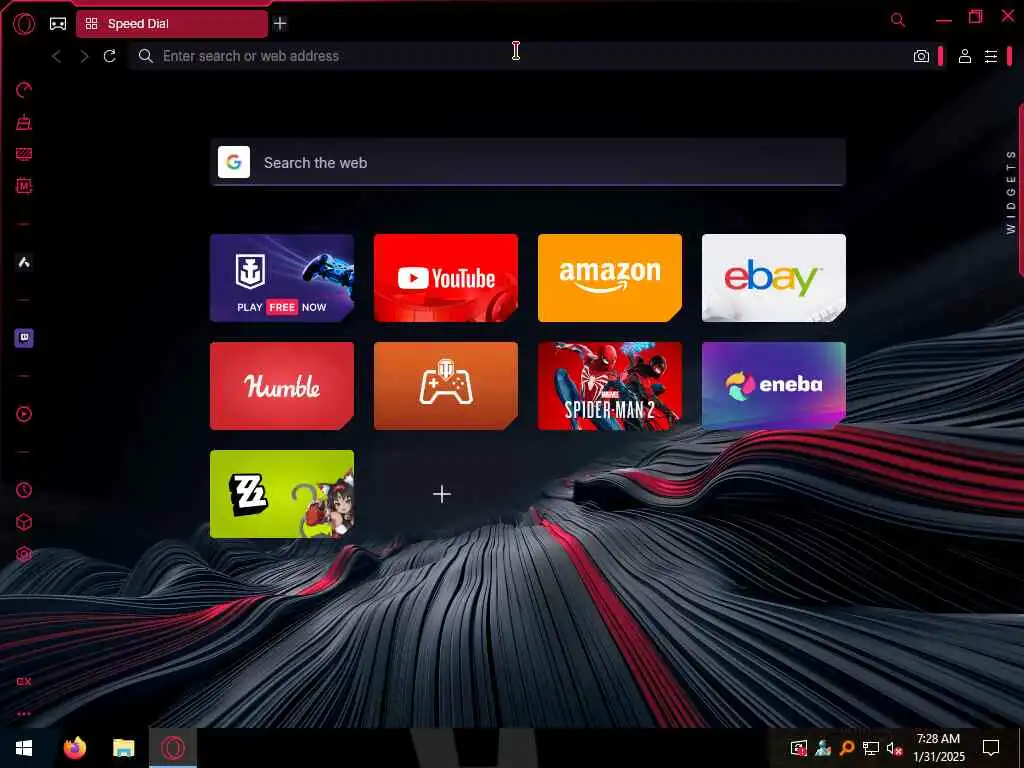Open the Humble speed dial tile
The image size is (1024, 768).
[281, 385]
